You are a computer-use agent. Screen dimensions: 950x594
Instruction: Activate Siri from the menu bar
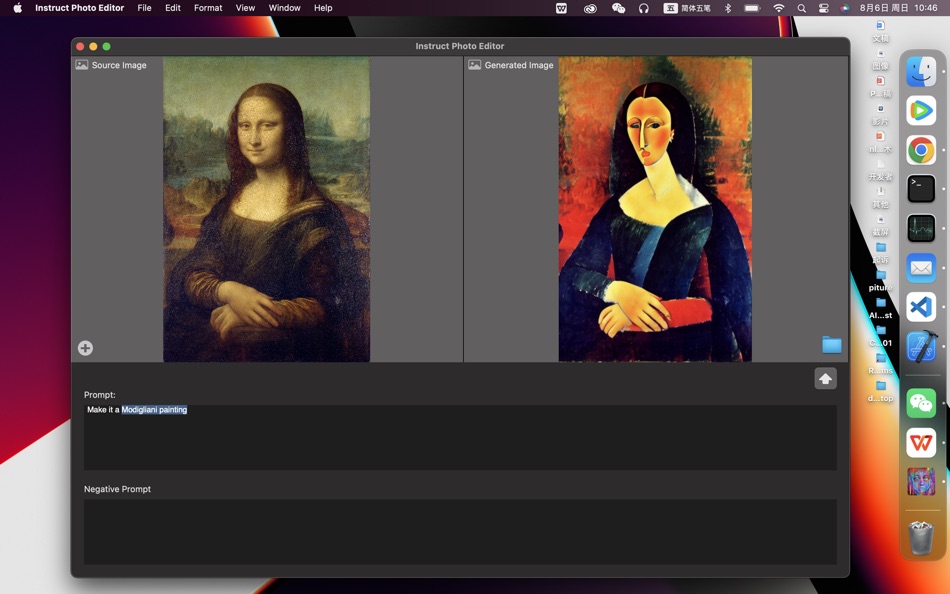pyautogui.click(x=845, y=8)
